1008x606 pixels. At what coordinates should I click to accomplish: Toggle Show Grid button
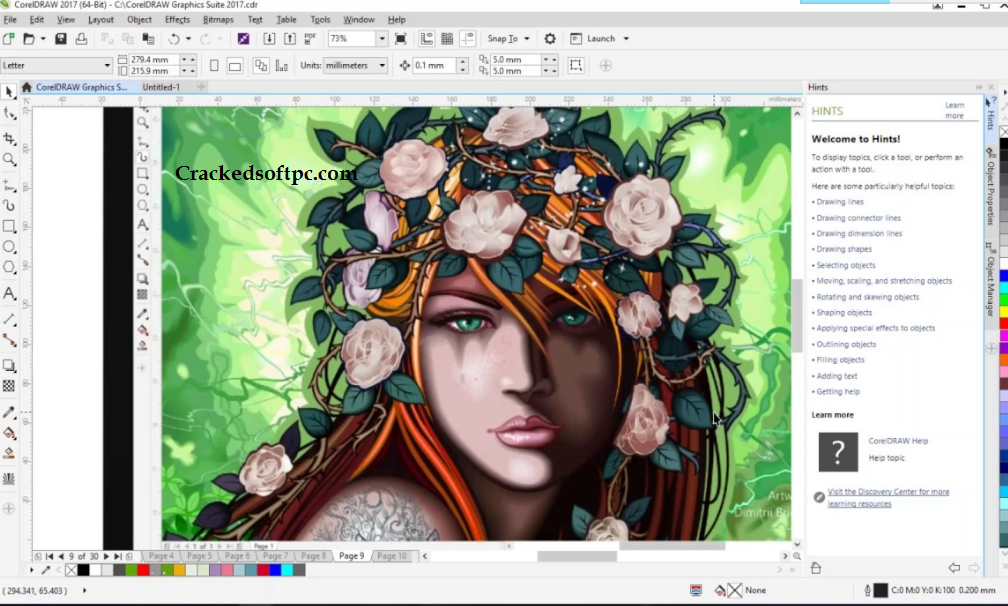(447, 39)
